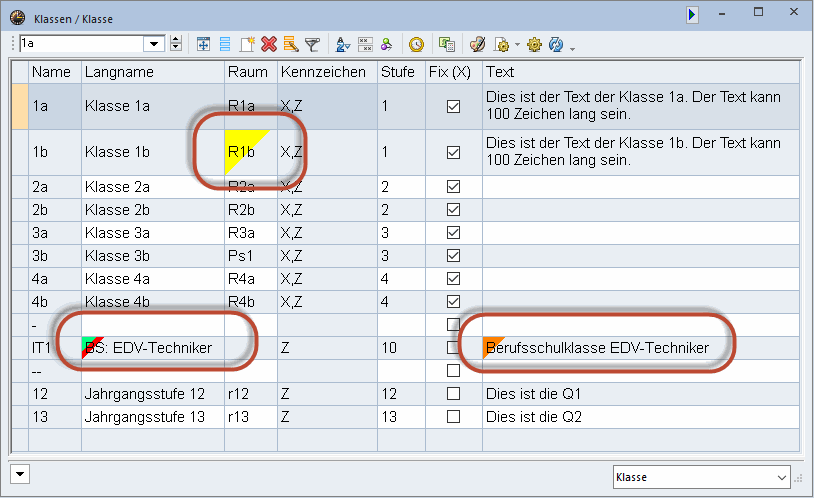Open the Klasse combo box at bottom right
This screenshot has height=498, width=814.
pyautogui.click(x=701, y=477)
